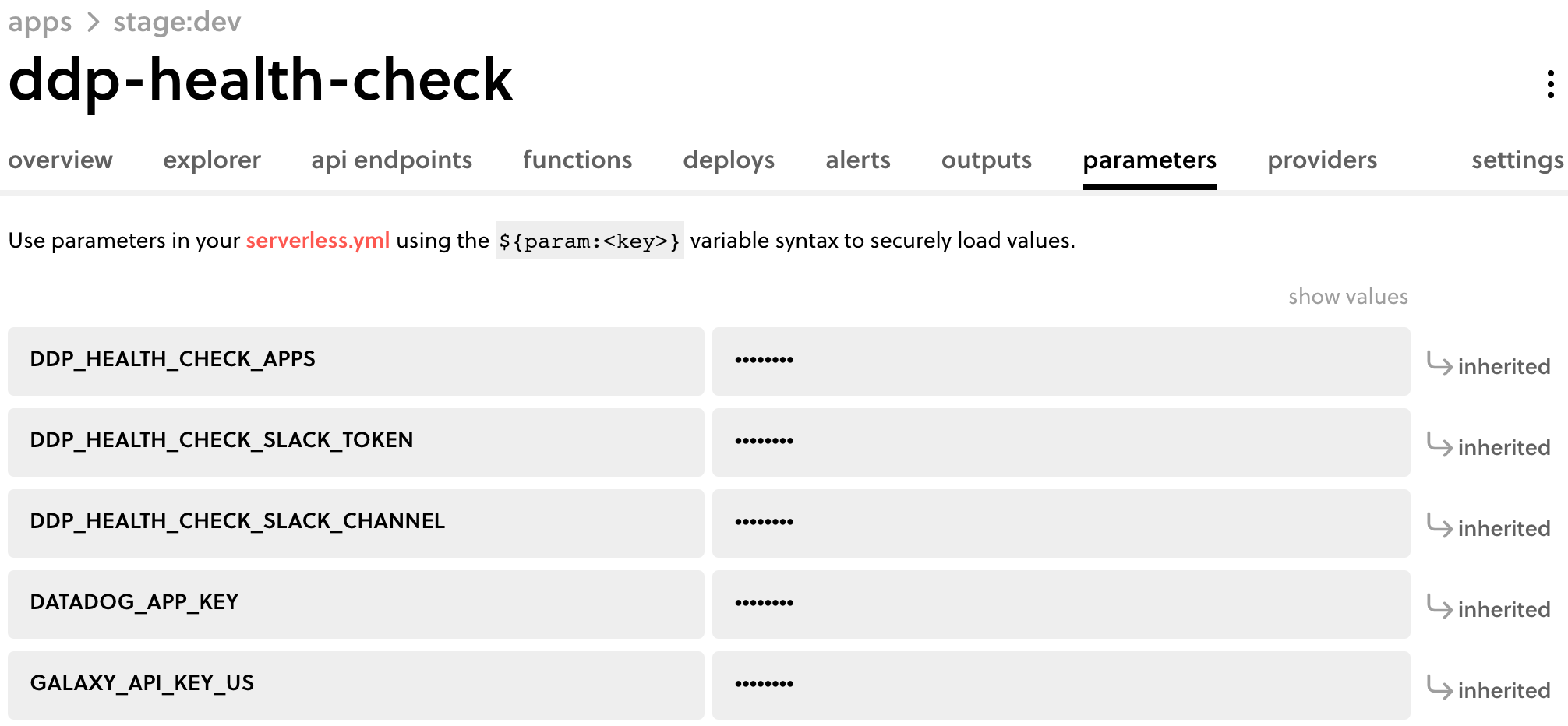Click inherited arrow icon for DATADOG_APP_KEY

[x=1439, y=607]
